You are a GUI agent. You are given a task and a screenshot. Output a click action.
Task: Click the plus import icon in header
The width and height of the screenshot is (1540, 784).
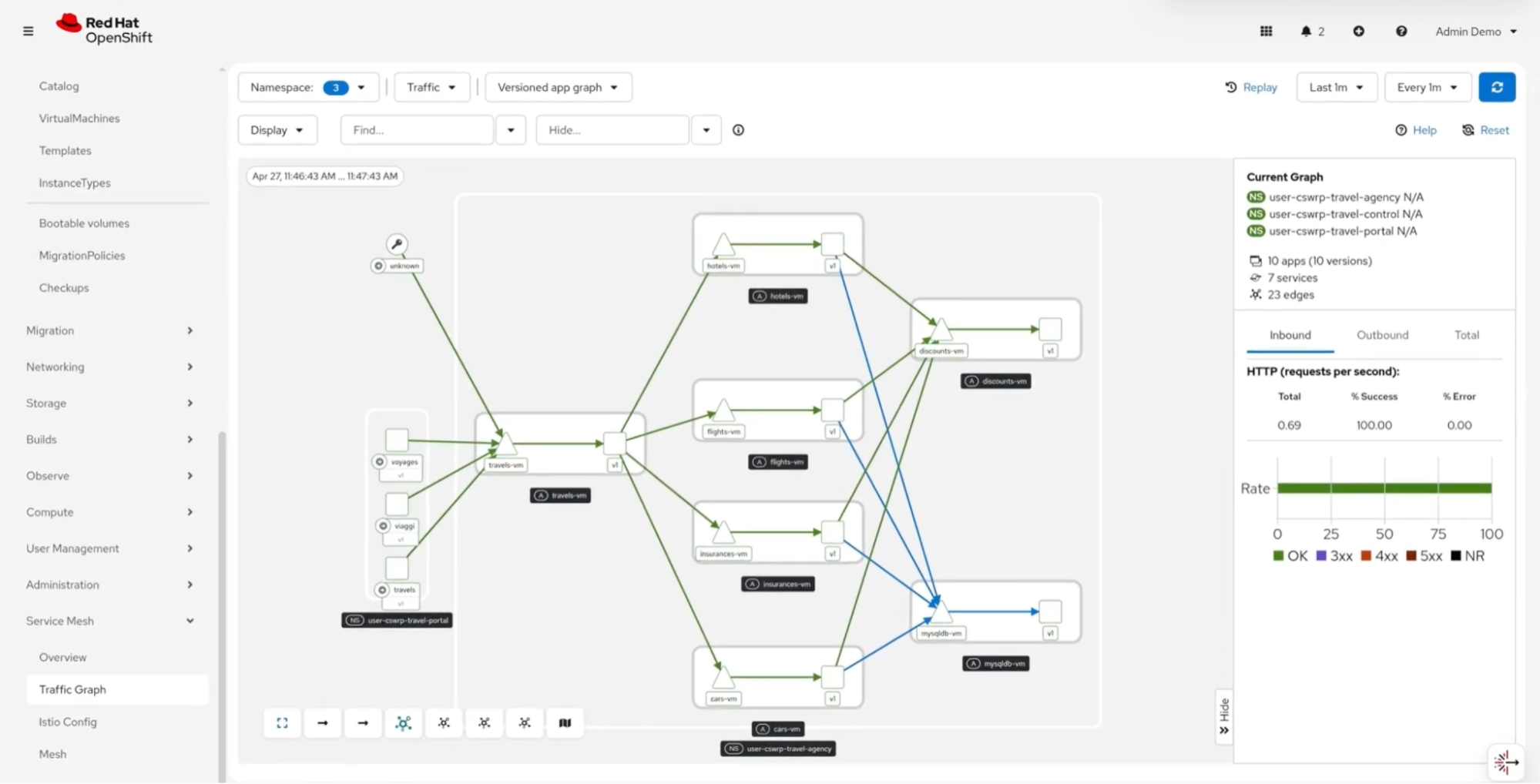(x=1359, y=32)
